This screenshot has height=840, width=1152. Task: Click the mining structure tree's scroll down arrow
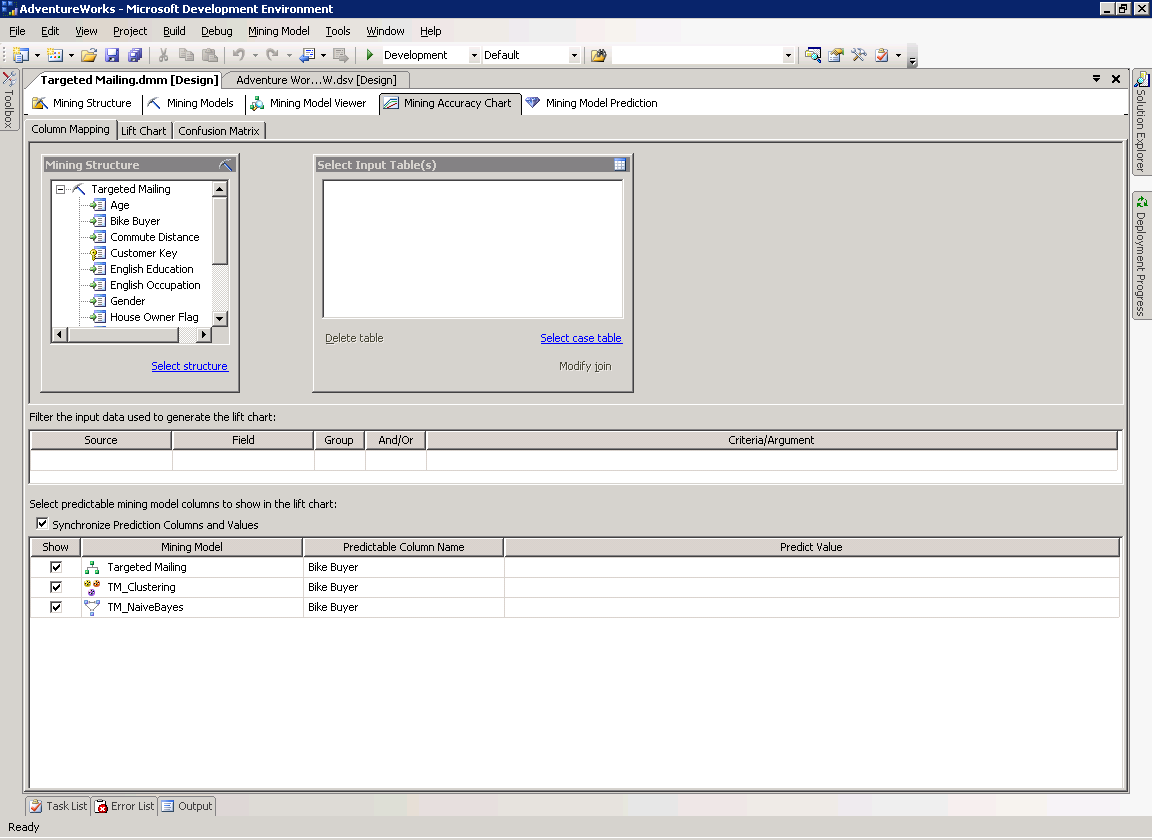pos(220,318)
